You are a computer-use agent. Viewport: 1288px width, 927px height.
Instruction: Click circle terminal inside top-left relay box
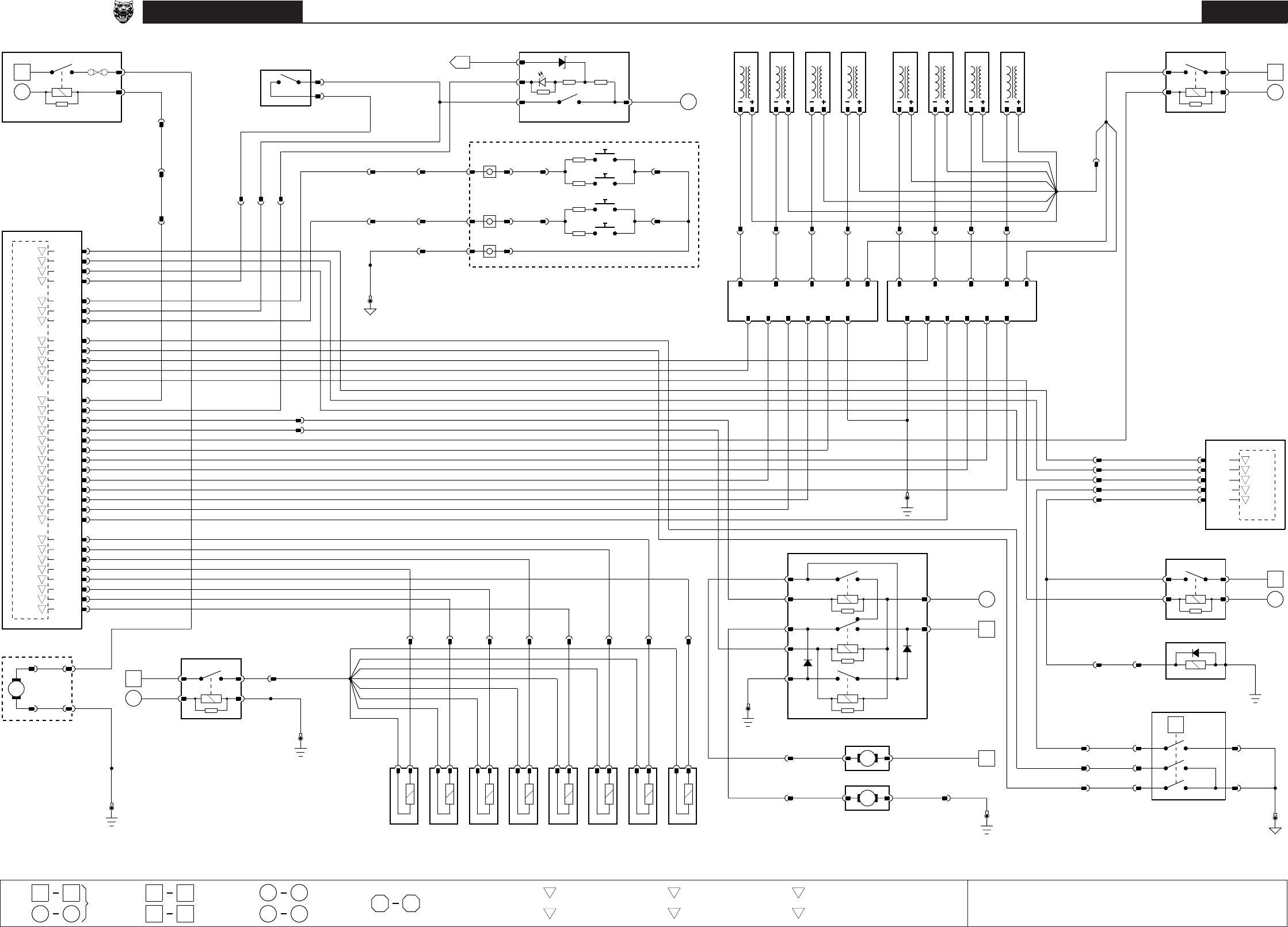pos(22,92)
